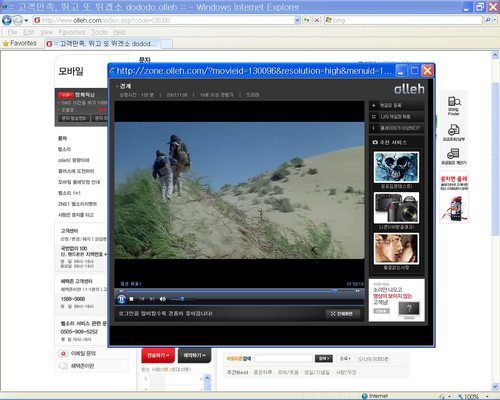Click the red VIP badge in the left panel
500x400 pixels.
[x=65, y=95]
